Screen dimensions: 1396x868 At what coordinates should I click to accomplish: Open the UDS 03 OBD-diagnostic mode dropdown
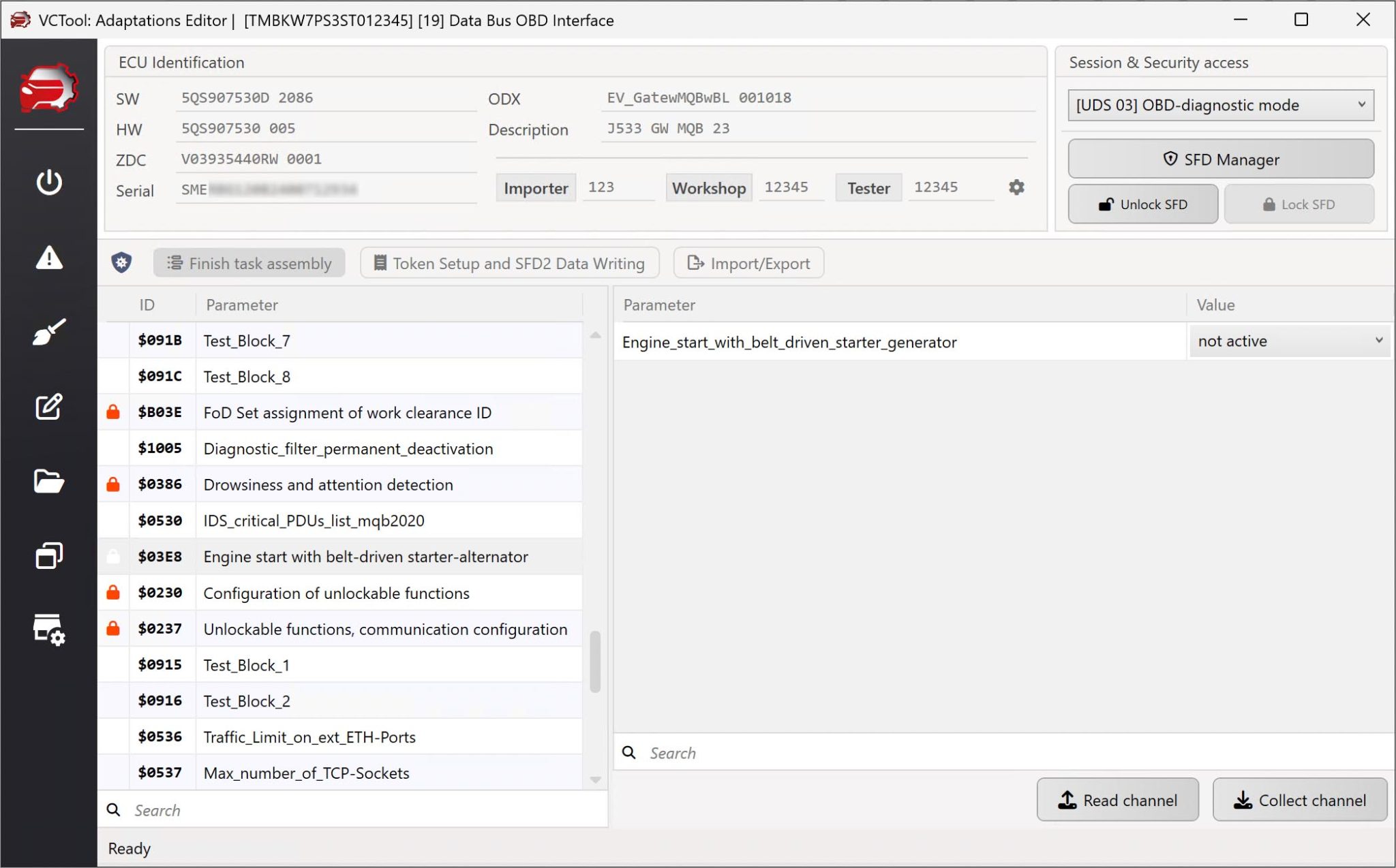click(x=1220, y=105)
